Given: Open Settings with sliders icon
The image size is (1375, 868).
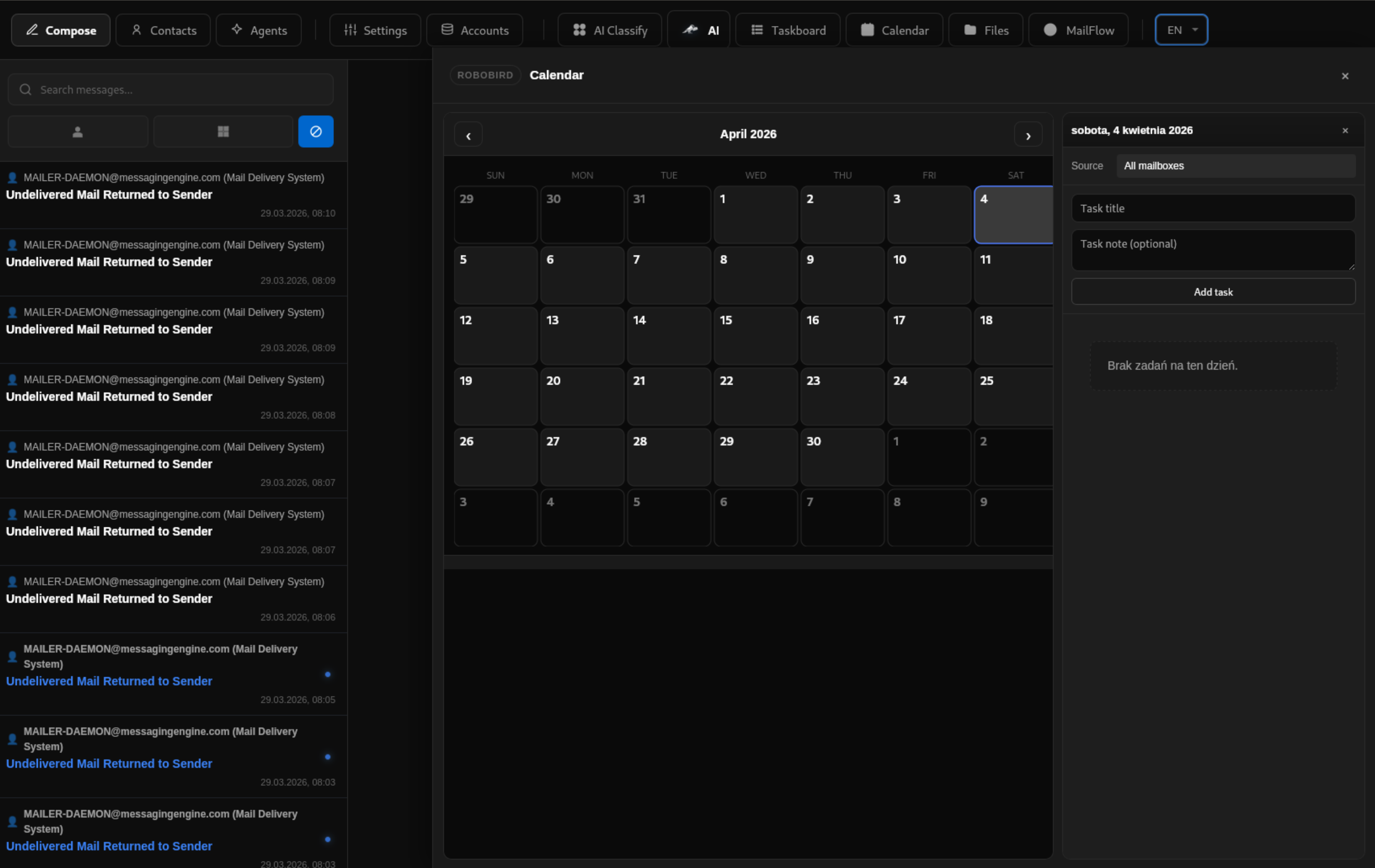Looking at the screenshot, I should (375, 30).
